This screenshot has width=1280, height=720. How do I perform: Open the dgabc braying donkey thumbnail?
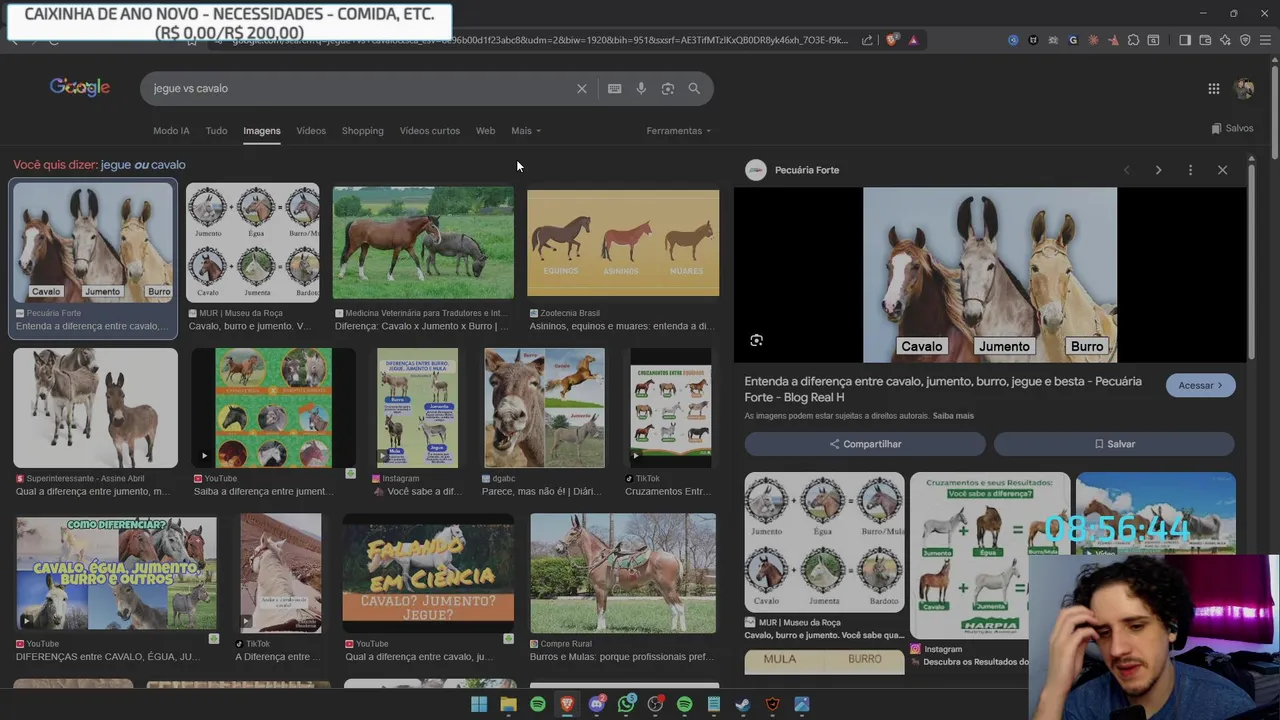(x=544, y=408)
